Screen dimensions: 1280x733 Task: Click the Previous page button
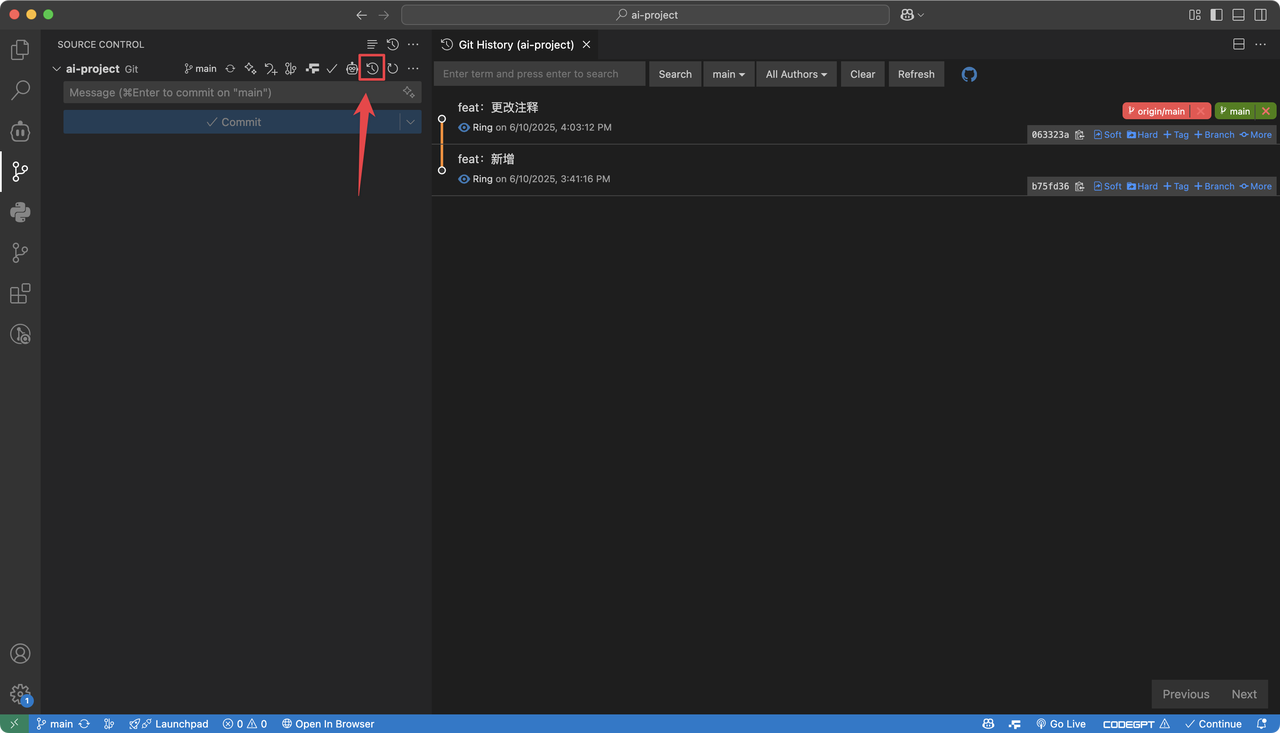tap(1186, 694)
